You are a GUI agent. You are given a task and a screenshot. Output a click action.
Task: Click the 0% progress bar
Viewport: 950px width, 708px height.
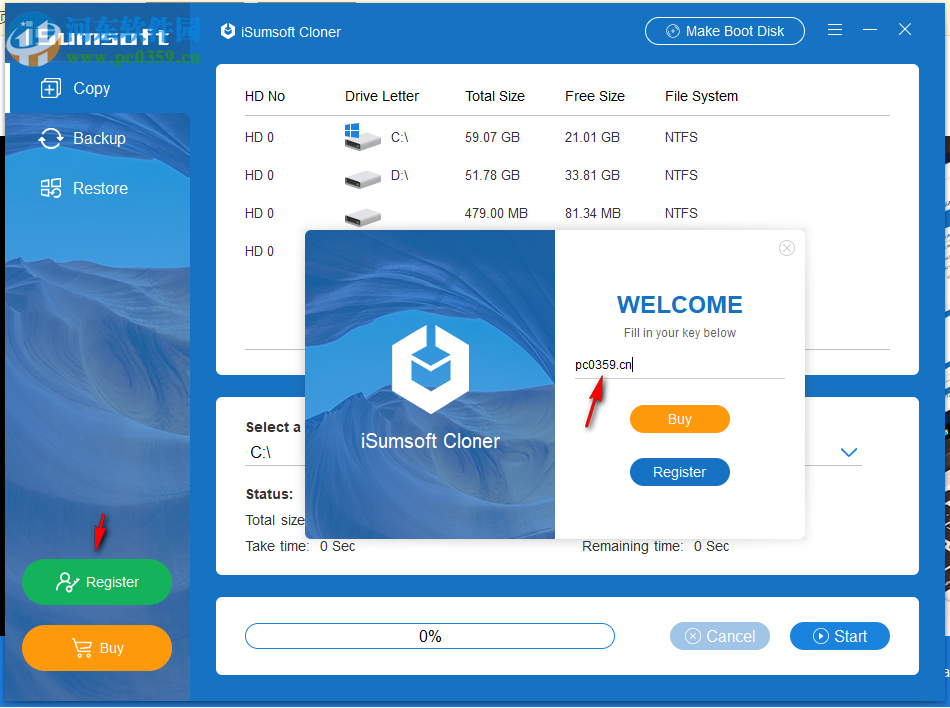click(430, 636)
